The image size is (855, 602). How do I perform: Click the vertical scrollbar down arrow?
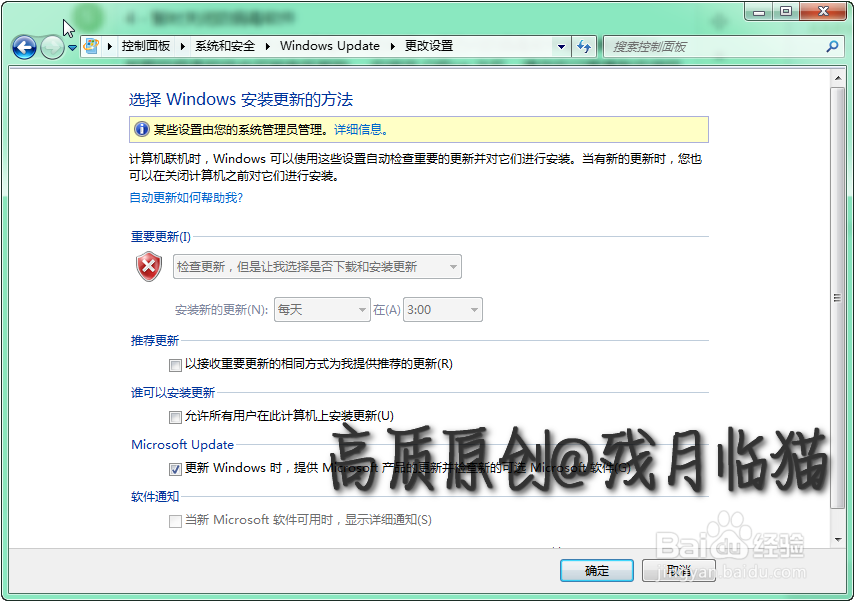pos(838,540)
